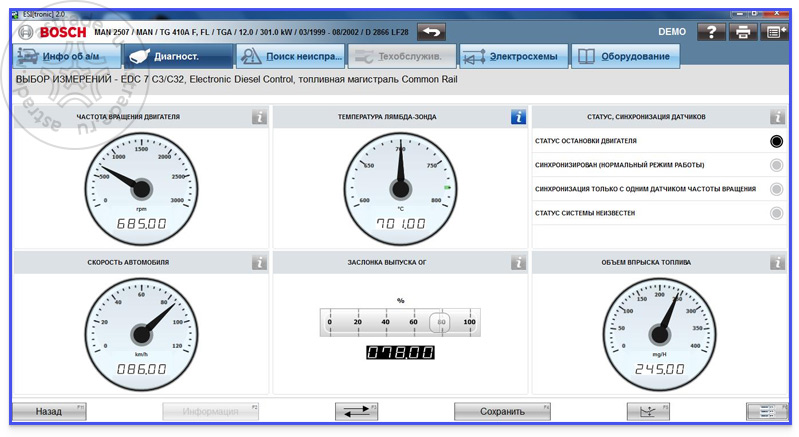The width and height of the screenshot is (799, 437).
Task: Click the Bosch logo emblem
Action: coord(25,32)
